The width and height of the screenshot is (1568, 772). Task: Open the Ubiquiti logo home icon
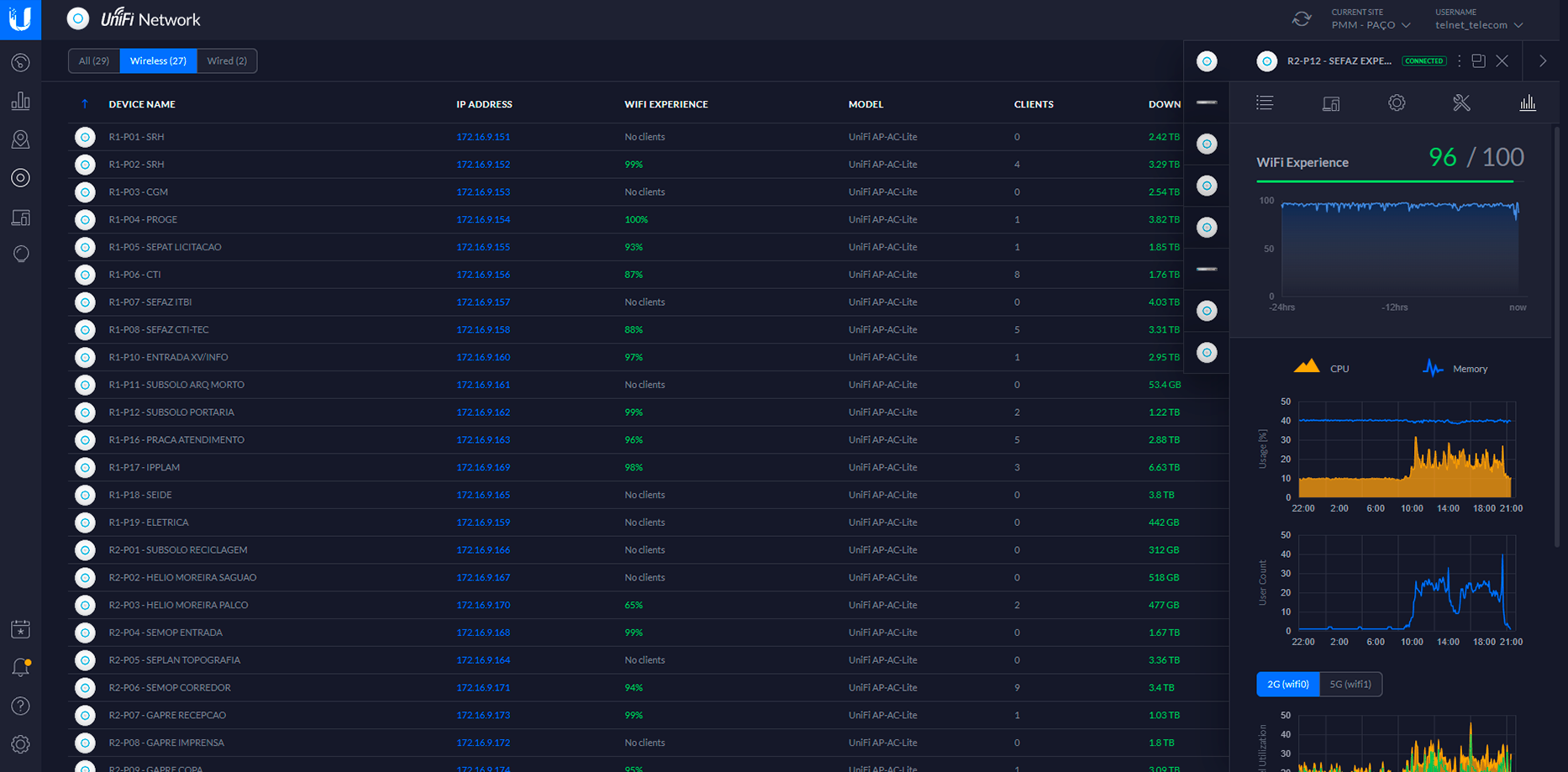tap(20, 18)
